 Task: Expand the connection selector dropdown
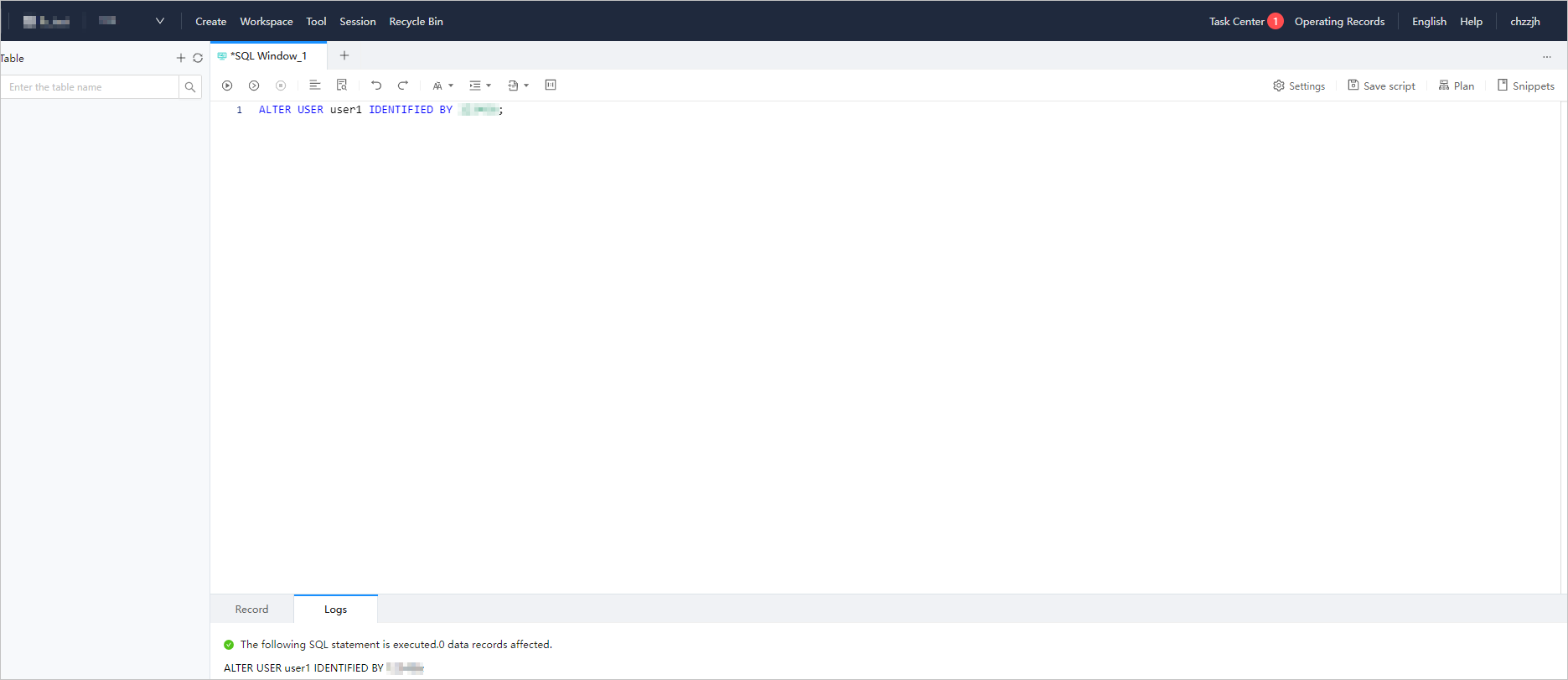[160, 21]
